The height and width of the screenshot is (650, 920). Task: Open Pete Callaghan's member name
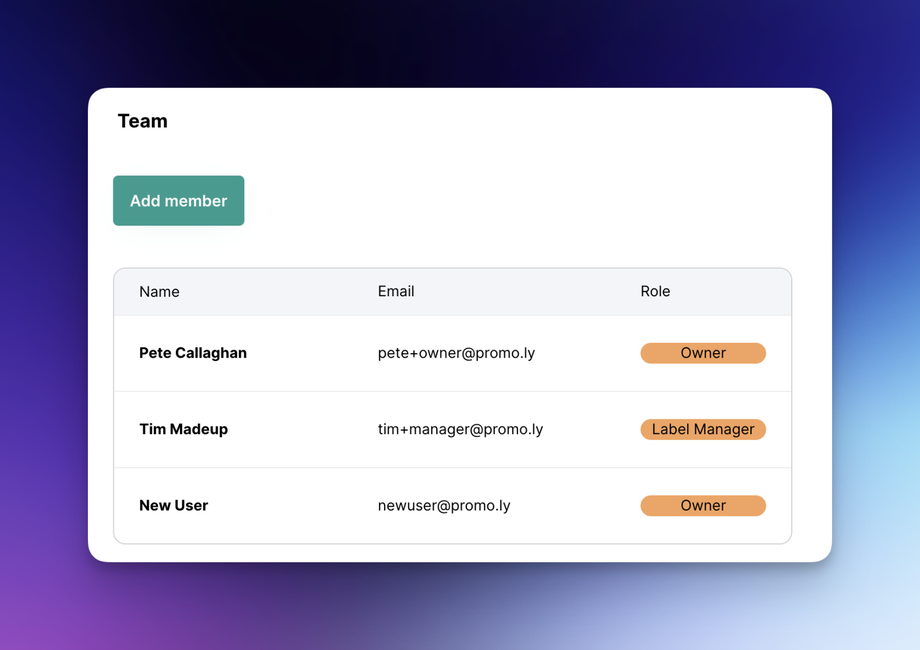[193, 353]
